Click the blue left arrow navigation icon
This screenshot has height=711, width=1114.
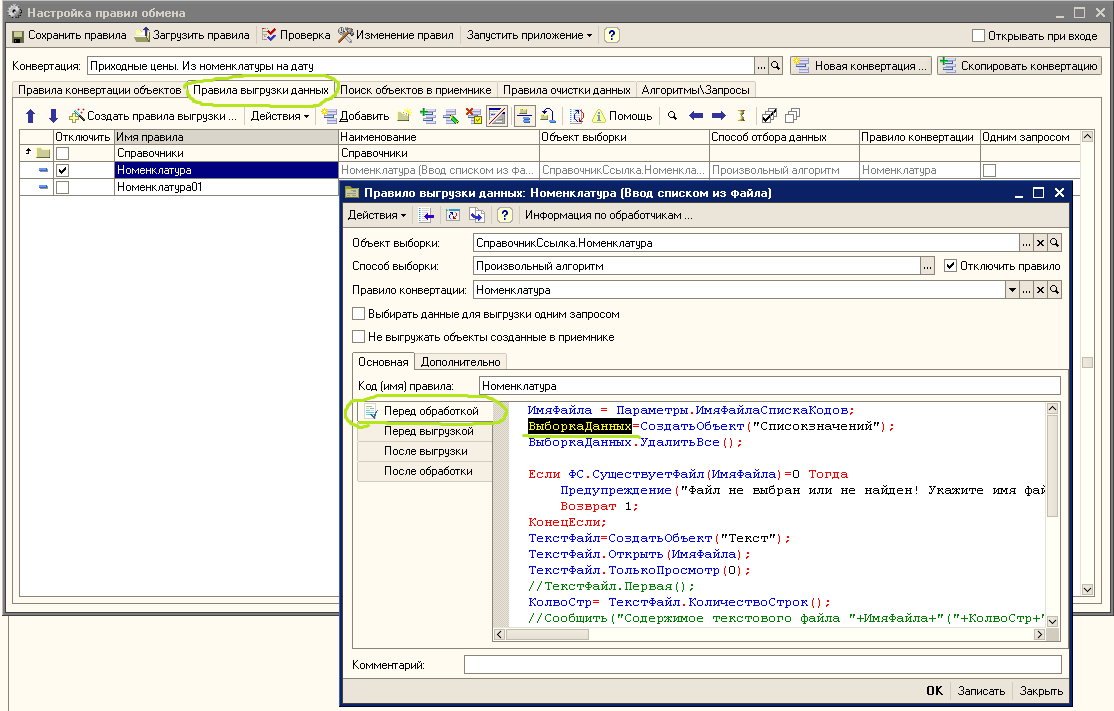(x=696, y=116)
